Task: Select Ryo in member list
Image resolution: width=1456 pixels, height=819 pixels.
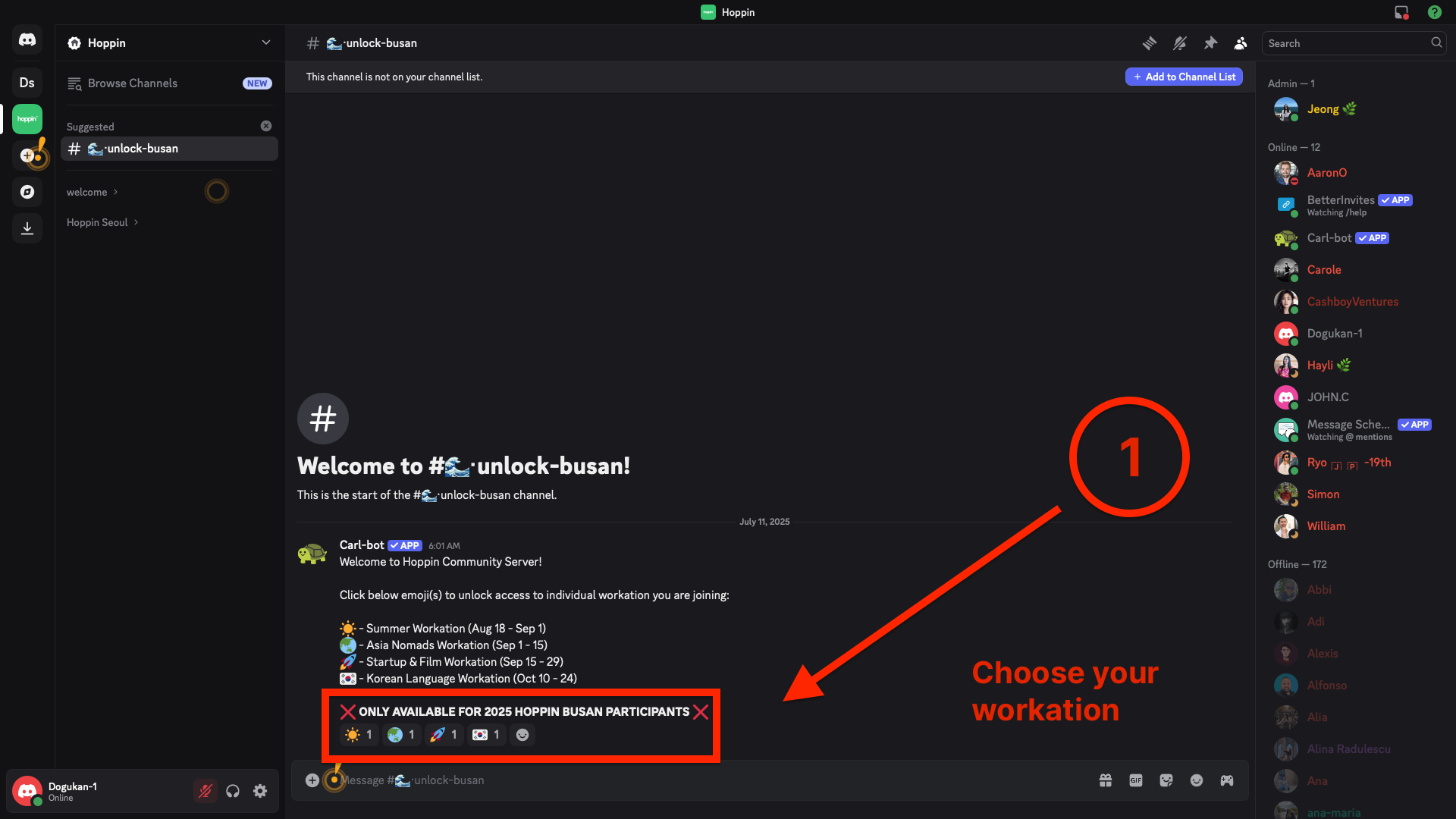Action: tap(1353, 463)
